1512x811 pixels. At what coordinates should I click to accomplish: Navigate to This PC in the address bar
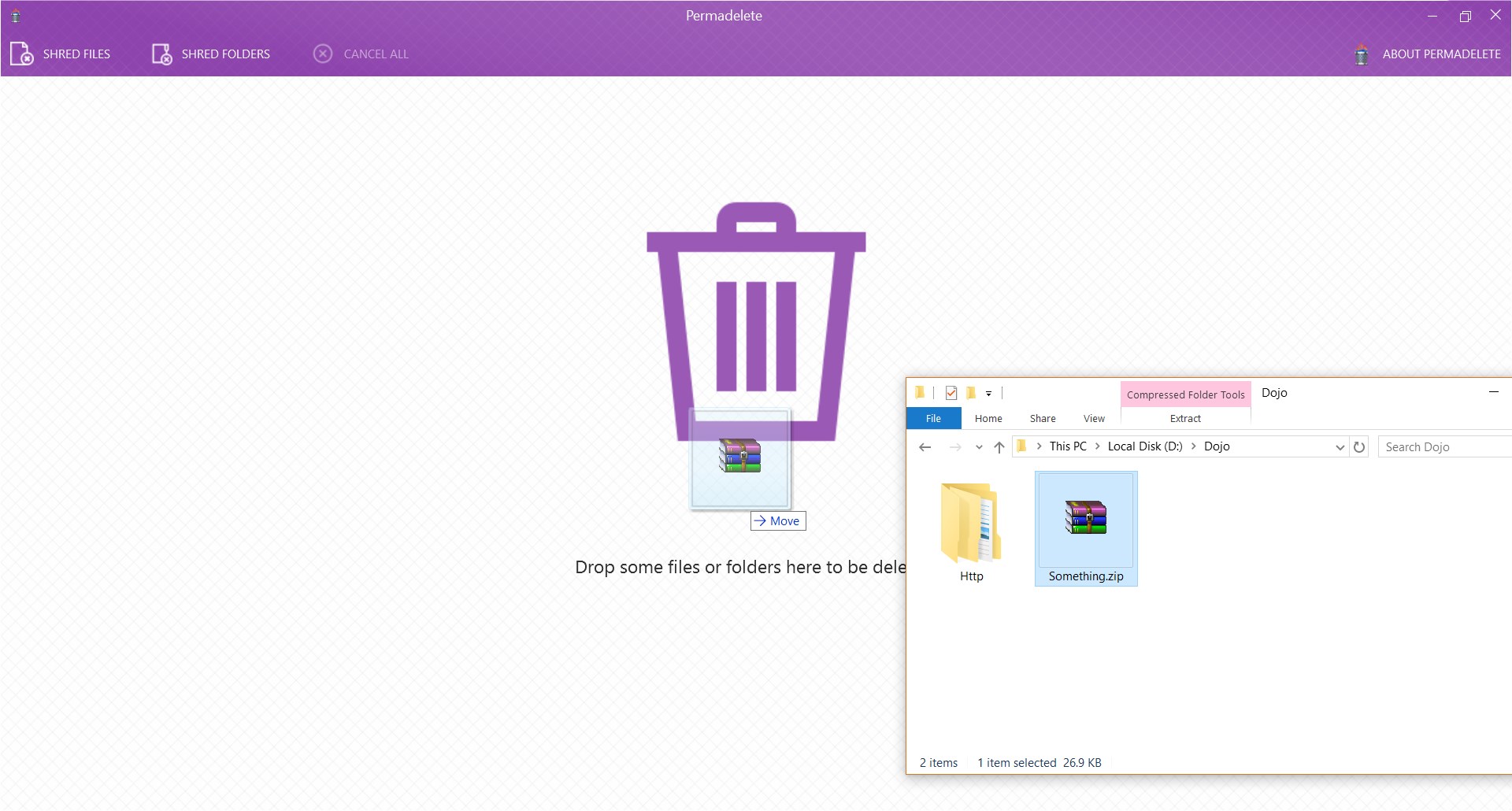[x=1068, y=446]
